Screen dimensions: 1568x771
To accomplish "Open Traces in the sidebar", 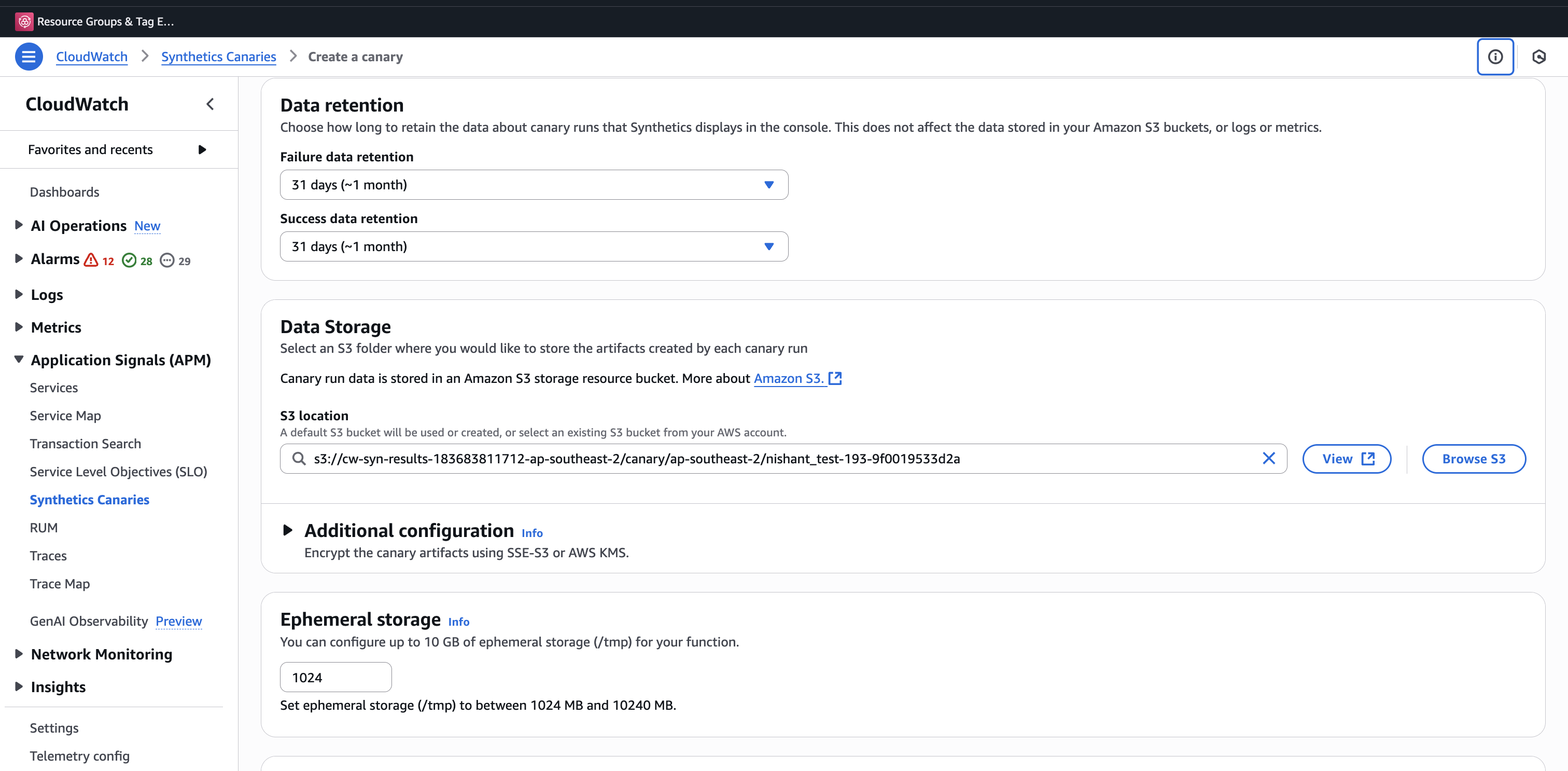I will (48, 556).
